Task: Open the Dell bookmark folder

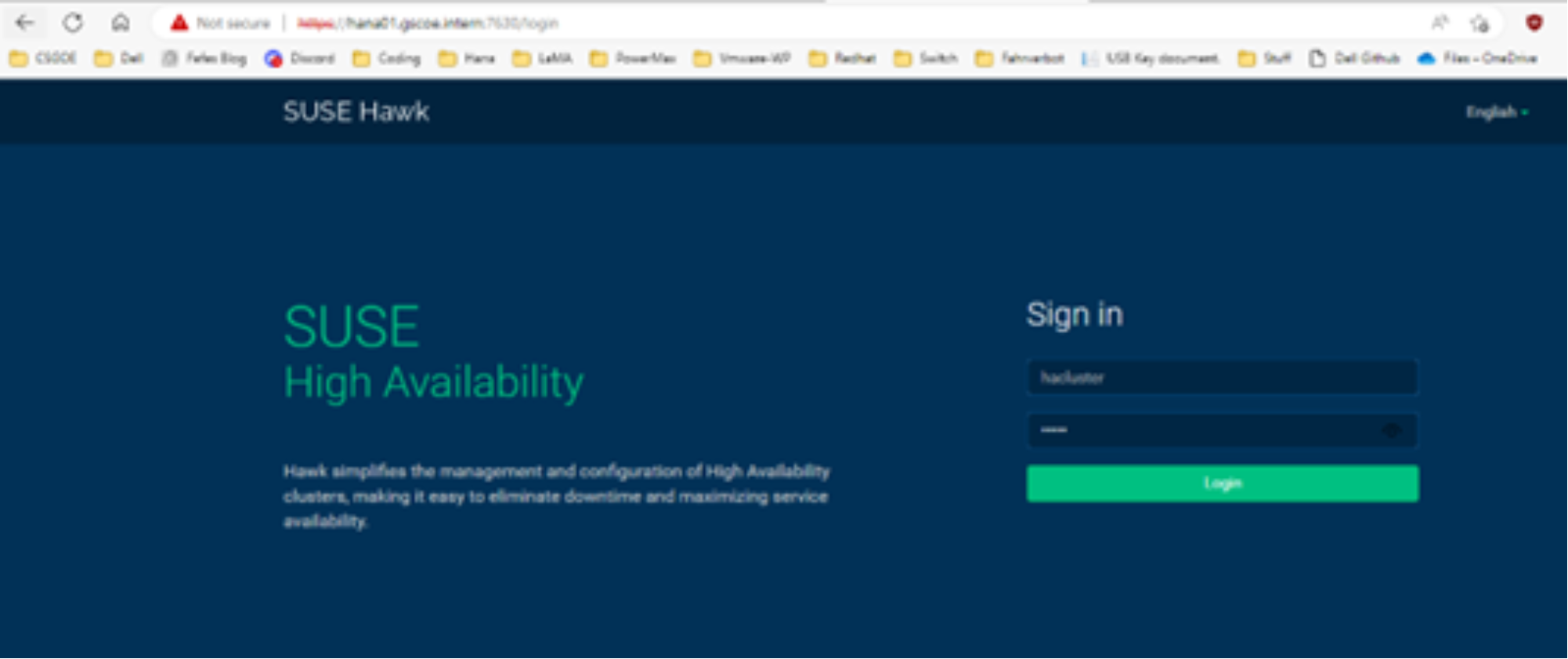Action: [119, 58]
